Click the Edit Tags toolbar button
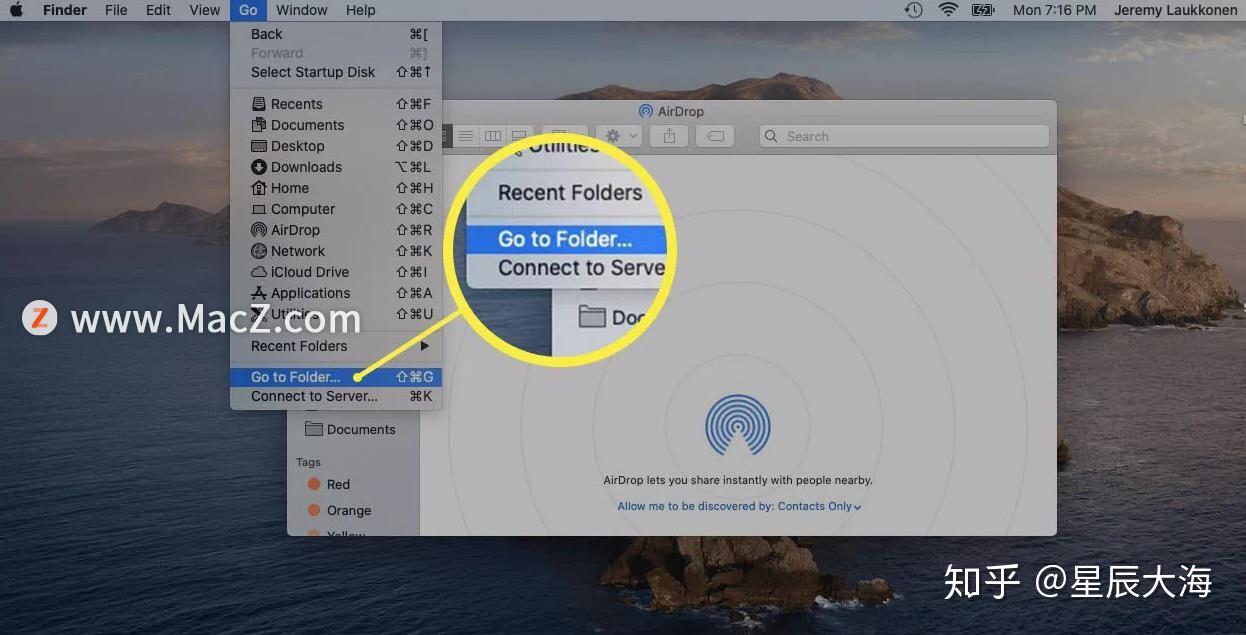The height and width of the screenshot is (635, 1246). pos(715,136)
